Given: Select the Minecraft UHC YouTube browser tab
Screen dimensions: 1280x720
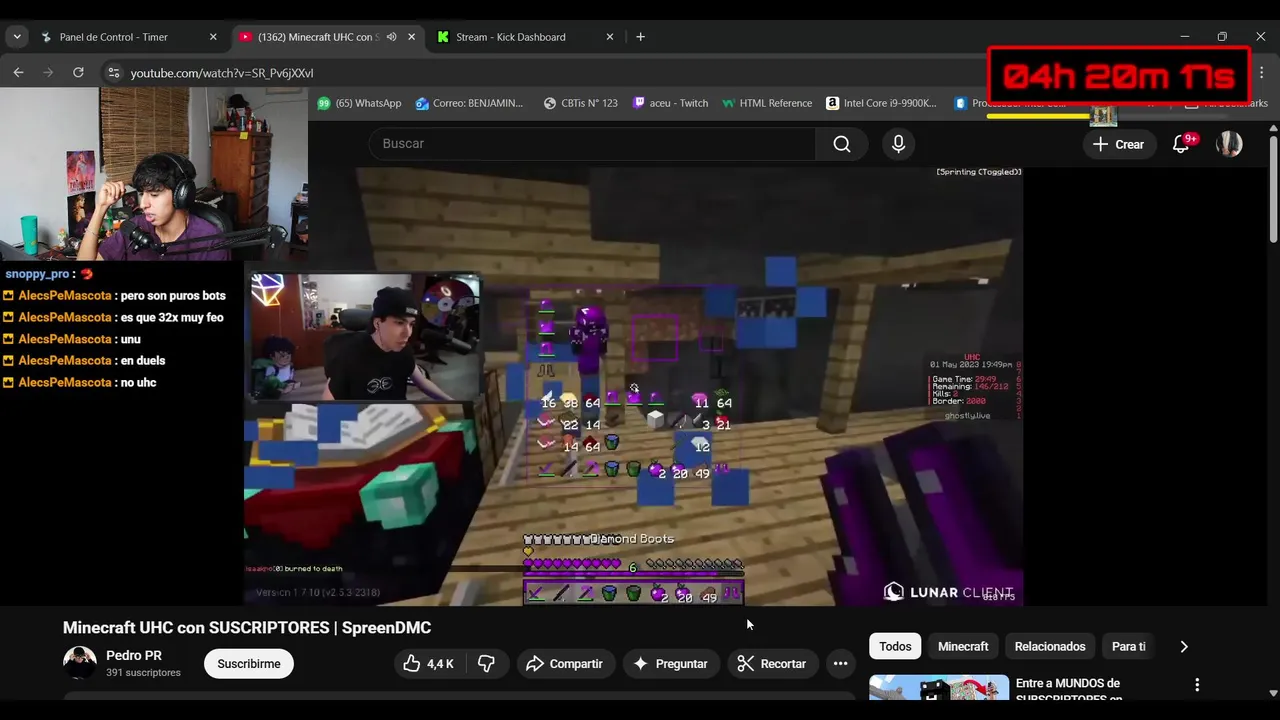Looking at the screenshot, I should point(318,37).
